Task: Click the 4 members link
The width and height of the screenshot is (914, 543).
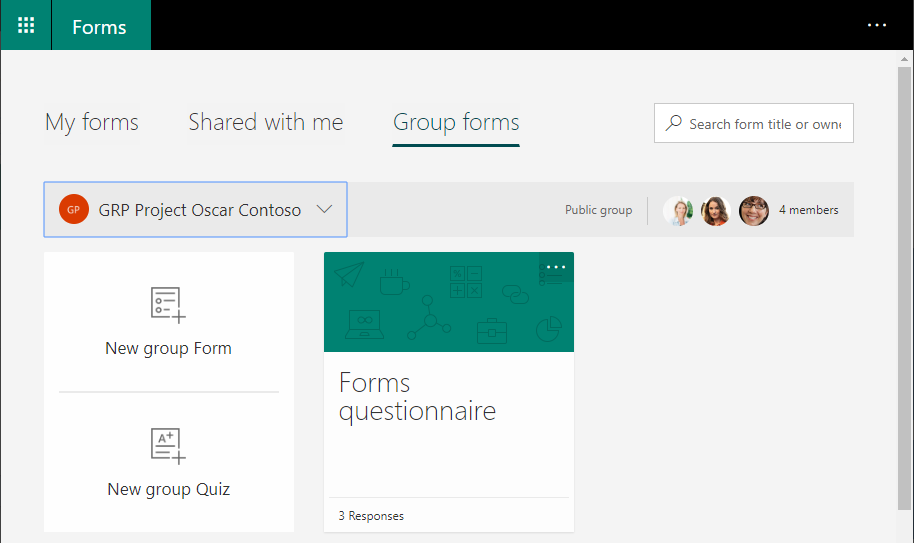Action: point(809,210)
